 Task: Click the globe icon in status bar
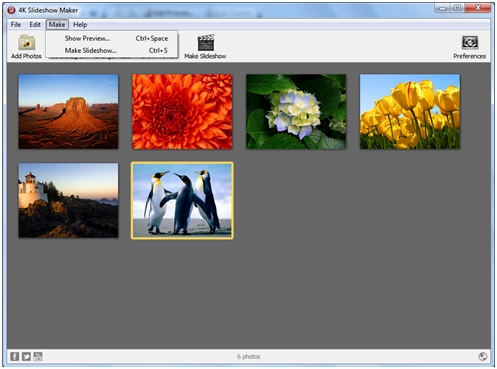(482, 356)
